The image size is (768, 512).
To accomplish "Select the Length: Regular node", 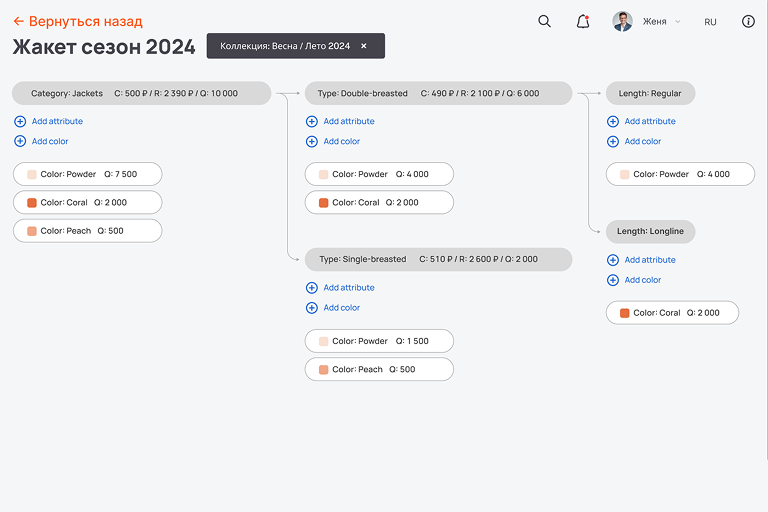I will (650, 93).
